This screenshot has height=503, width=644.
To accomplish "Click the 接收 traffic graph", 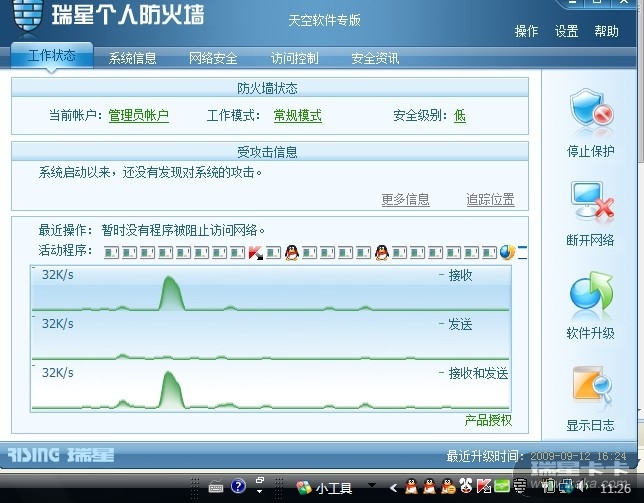I will point(271,289).
